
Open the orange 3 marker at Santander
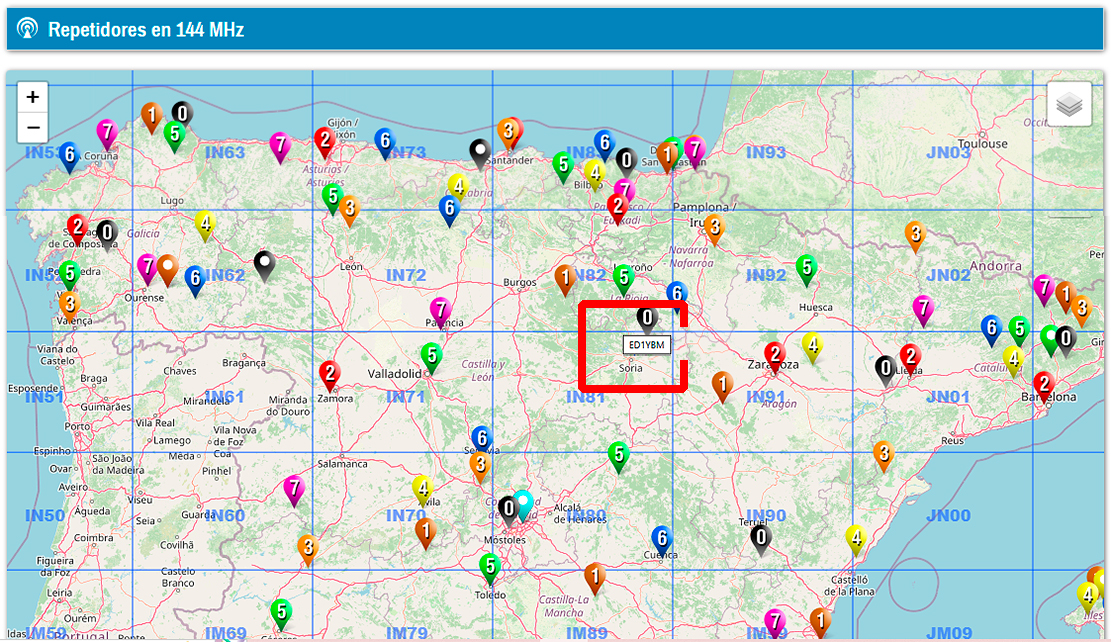[x=507, y=133]
